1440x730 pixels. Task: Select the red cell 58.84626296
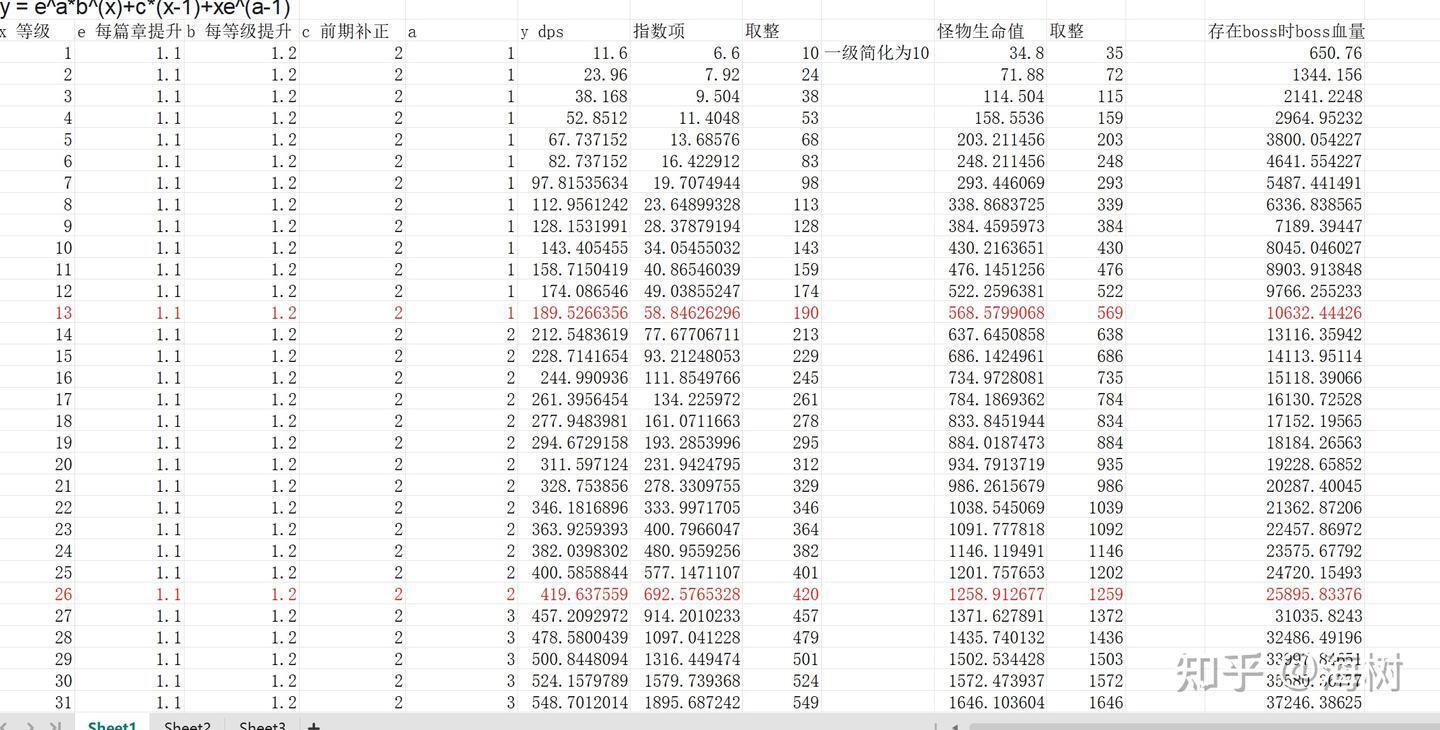tap(686, 313)
